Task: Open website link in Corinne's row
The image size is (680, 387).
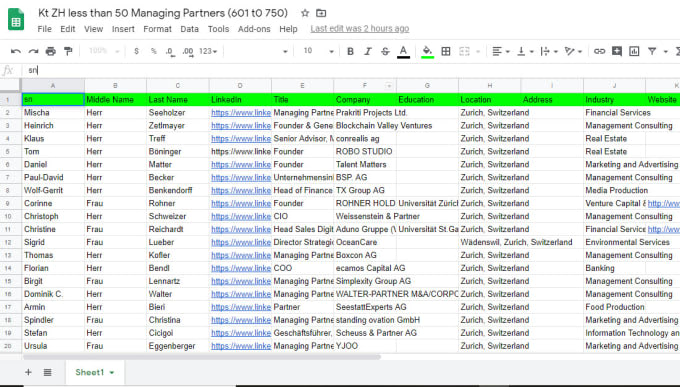Action: [x=664, y=203]
